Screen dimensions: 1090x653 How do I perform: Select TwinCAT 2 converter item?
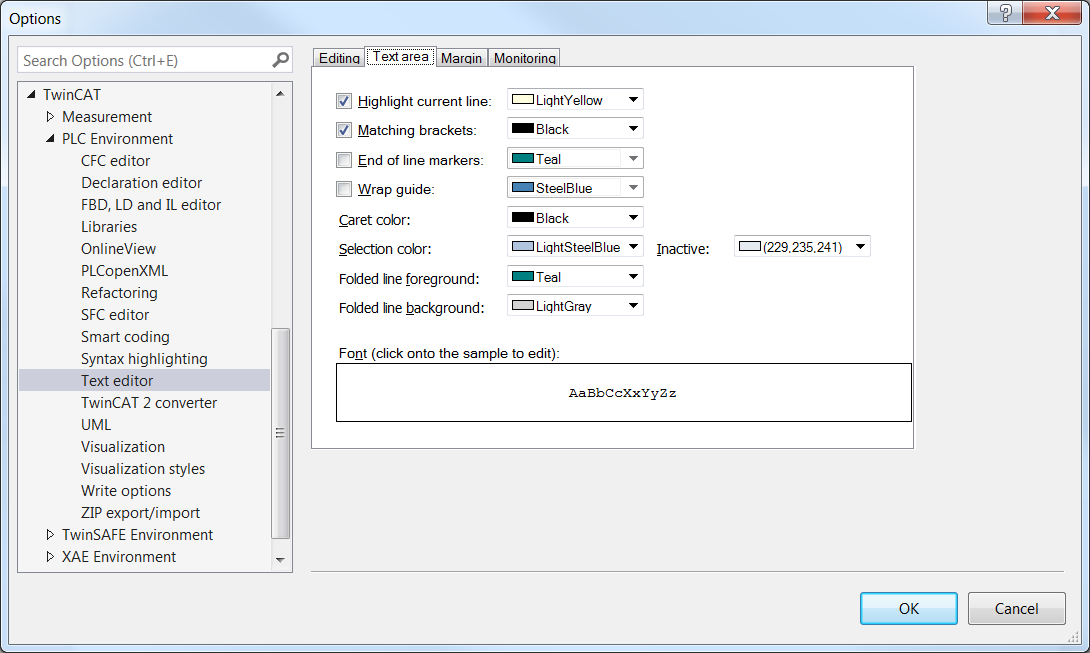[x=149, y=403]
